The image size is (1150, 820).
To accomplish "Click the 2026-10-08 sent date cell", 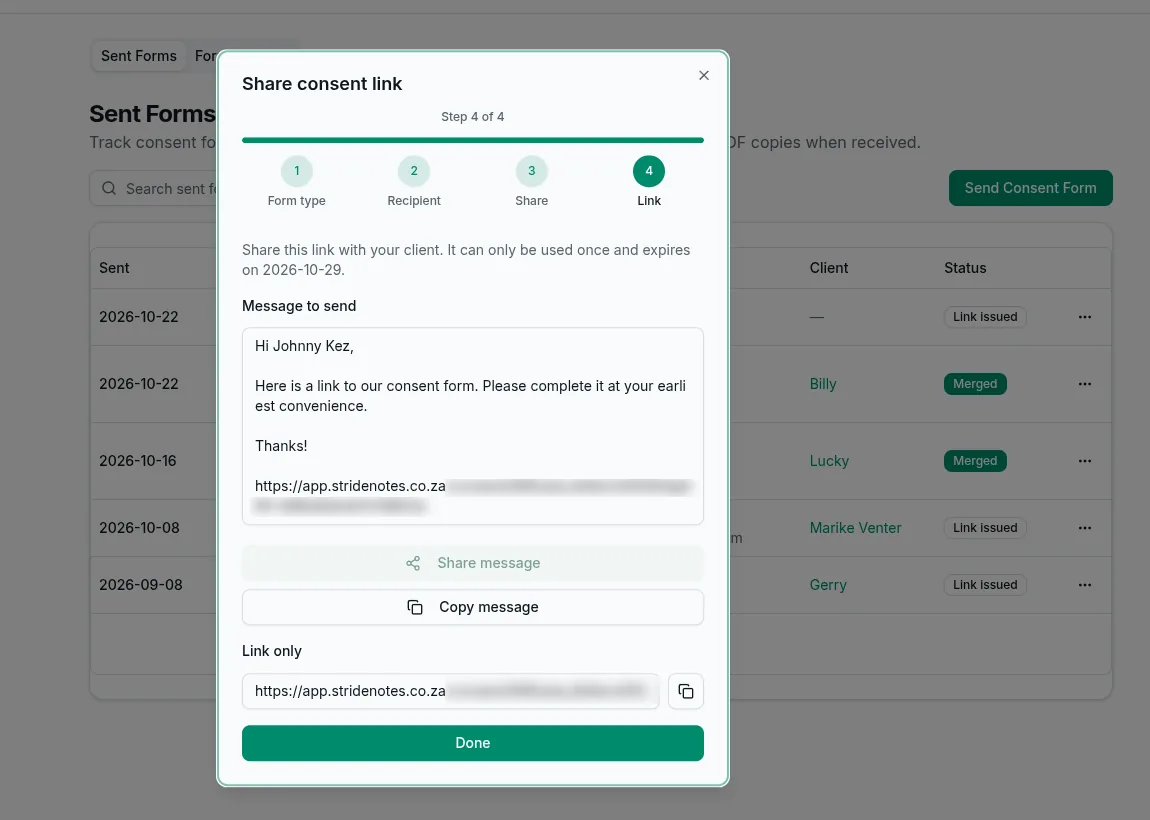I will [x=139, y=527].
